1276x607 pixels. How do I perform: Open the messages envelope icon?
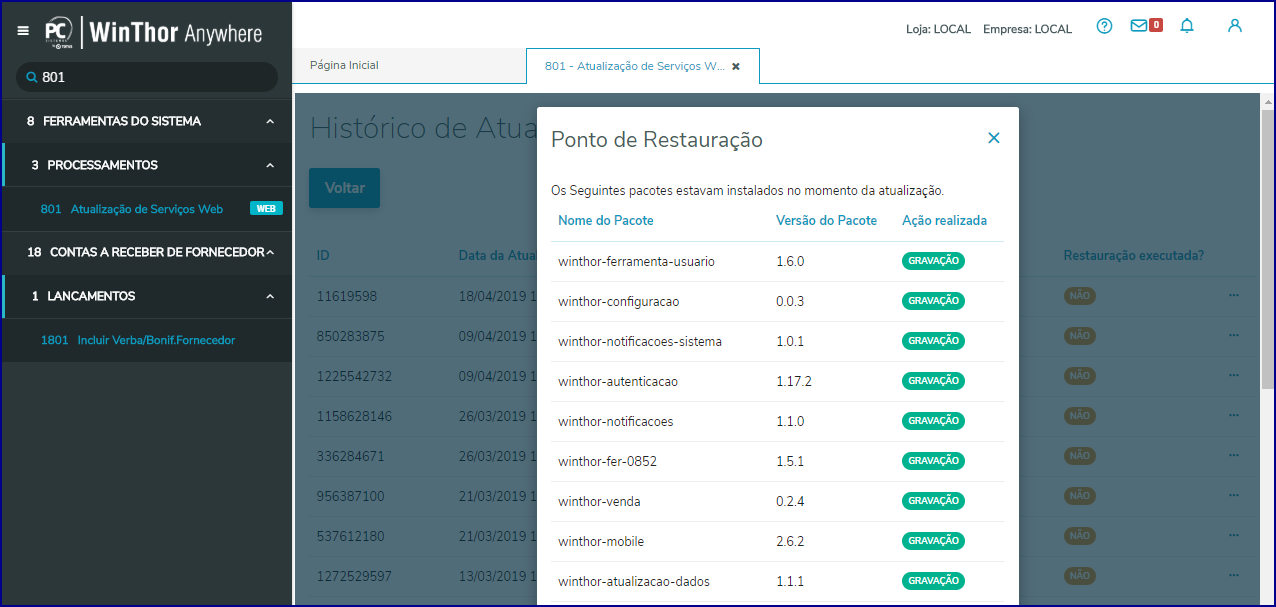[1138, 26]
